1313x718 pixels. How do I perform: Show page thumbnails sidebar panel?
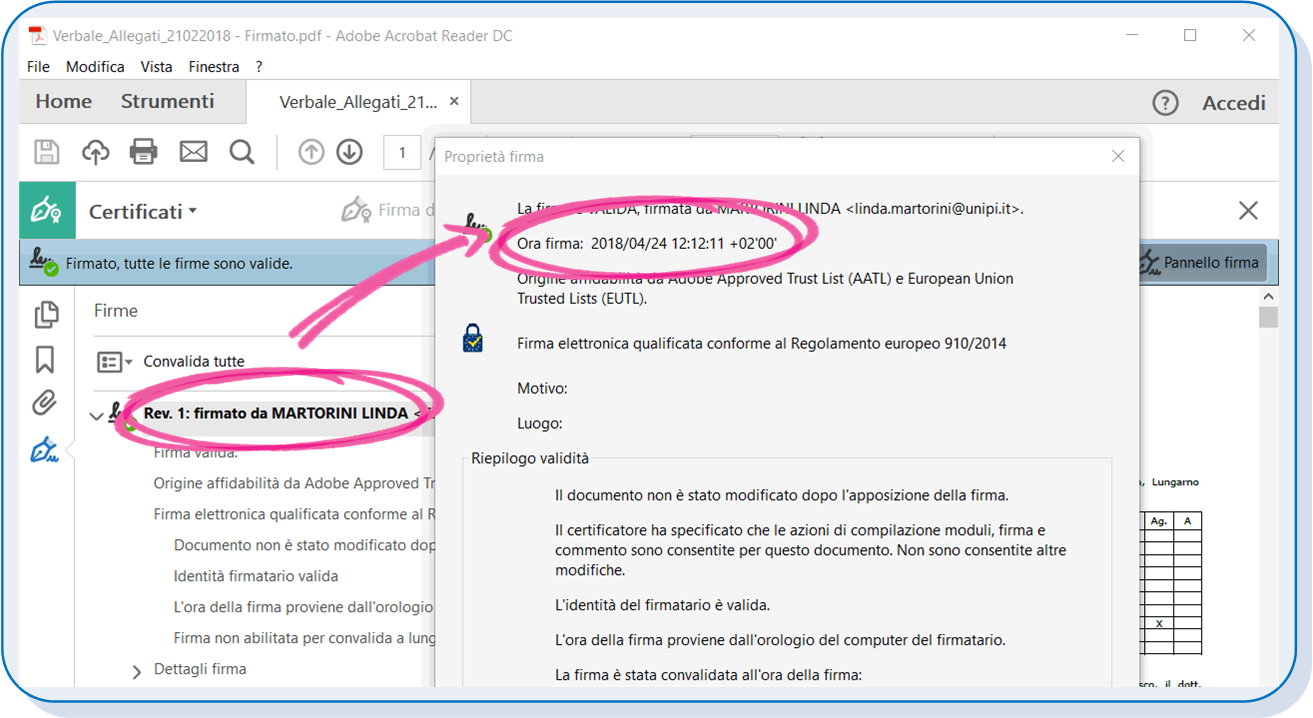tap(46, 314)
